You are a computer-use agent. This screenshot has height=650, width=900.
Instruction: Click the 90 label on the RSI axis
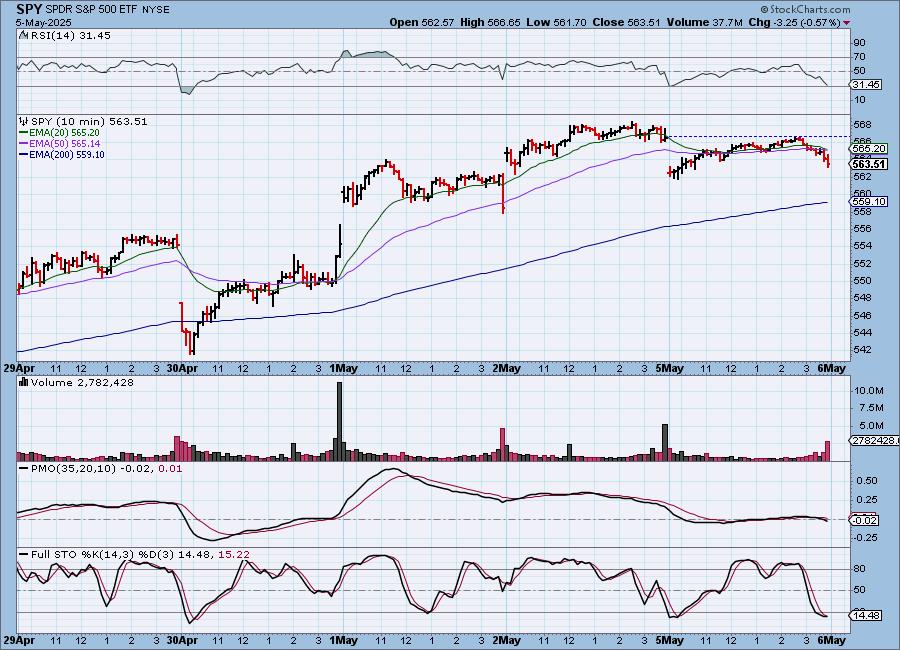click(860, 42)
